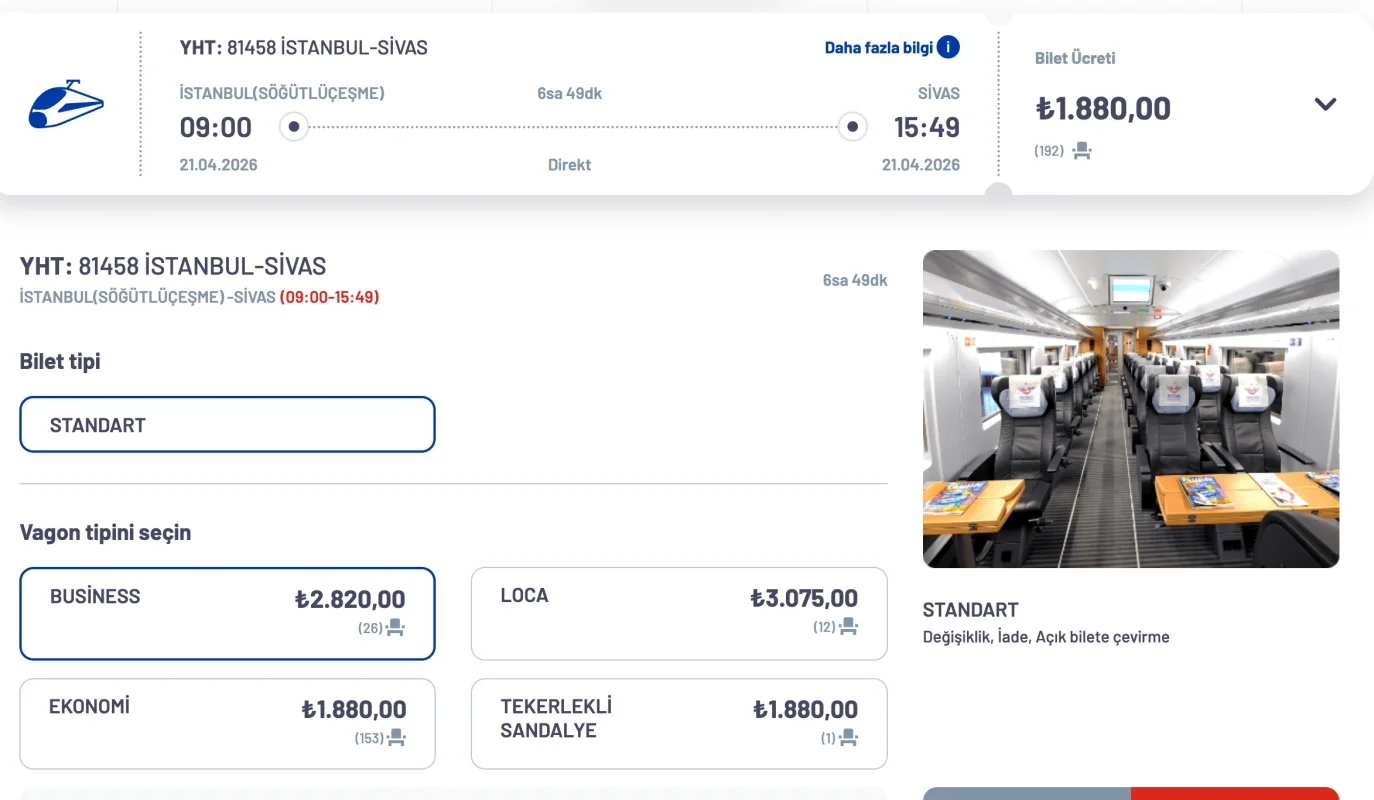Collapse the trip details with chevron
This screenshot has height=800, width=1374.
1325,104
